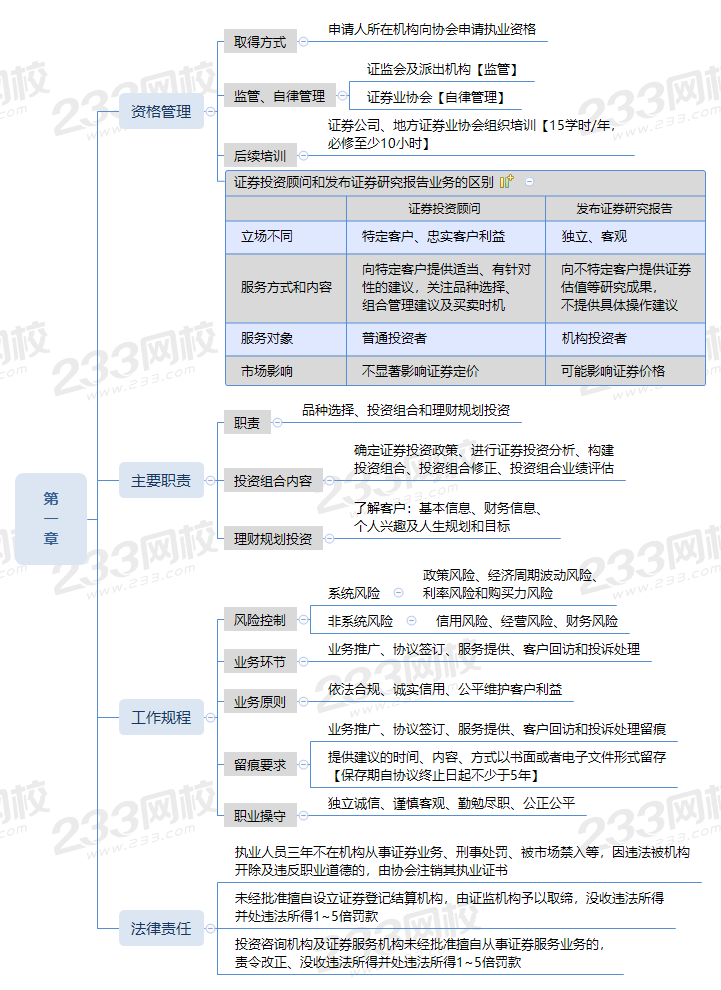
Task: Select the 监管、自律管理 subtopic
Action: pyautogui.click(x=280, y=96)
